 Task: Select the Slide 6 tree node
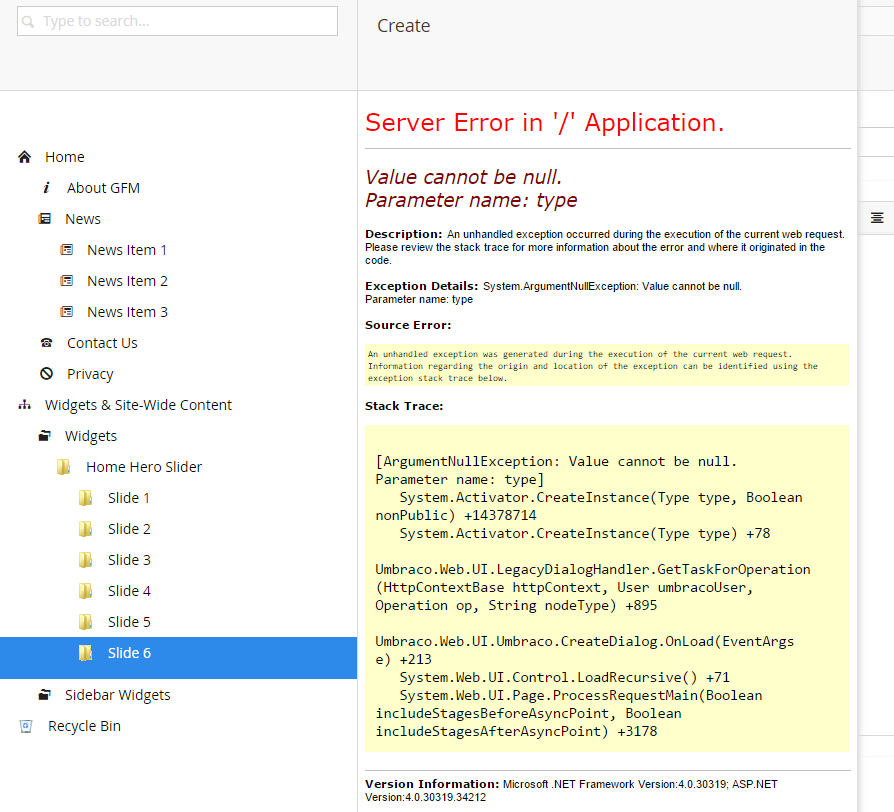(129, 653)
